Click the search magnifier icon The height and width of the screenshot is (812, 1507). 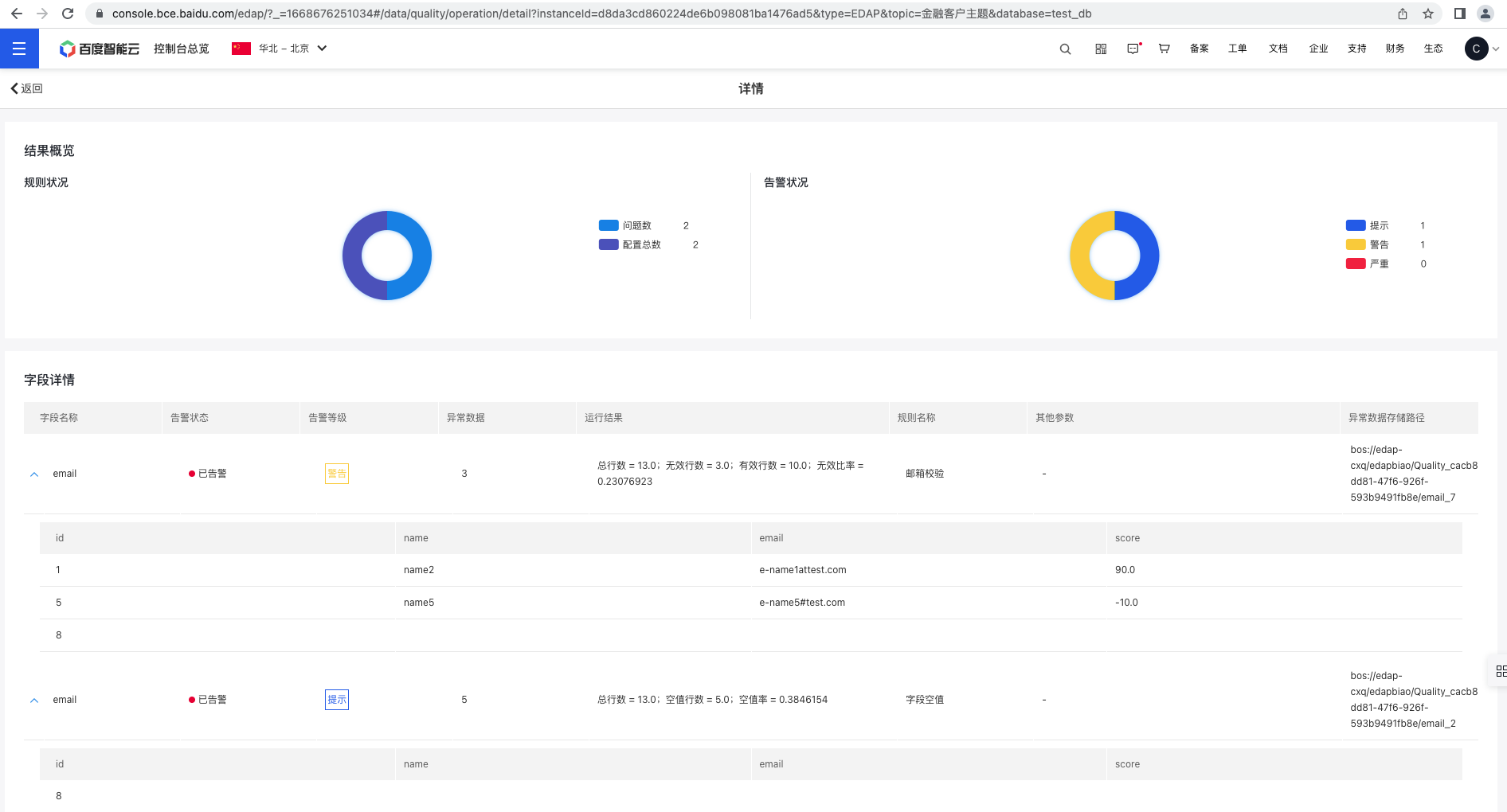[x=1065, y=49]
